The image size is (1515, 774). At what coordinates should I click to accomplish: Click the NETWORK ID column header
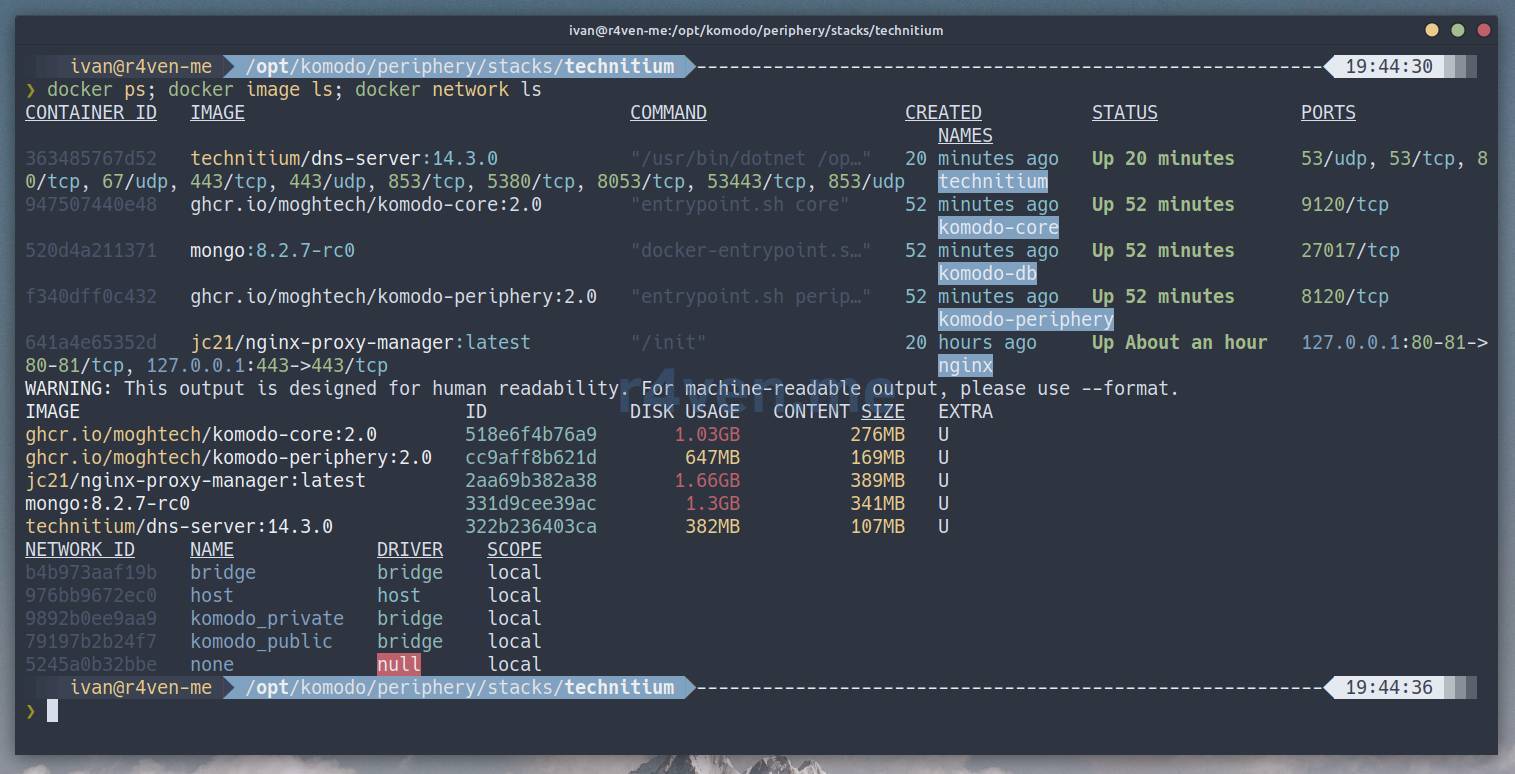80,549
